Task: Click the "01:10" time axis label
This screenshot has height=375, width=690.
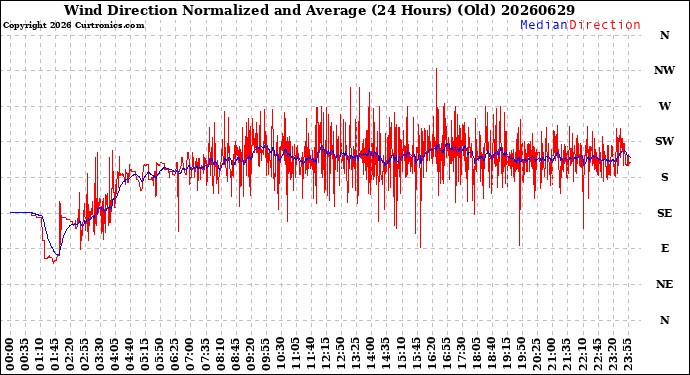Action: (x=40, y=354)
